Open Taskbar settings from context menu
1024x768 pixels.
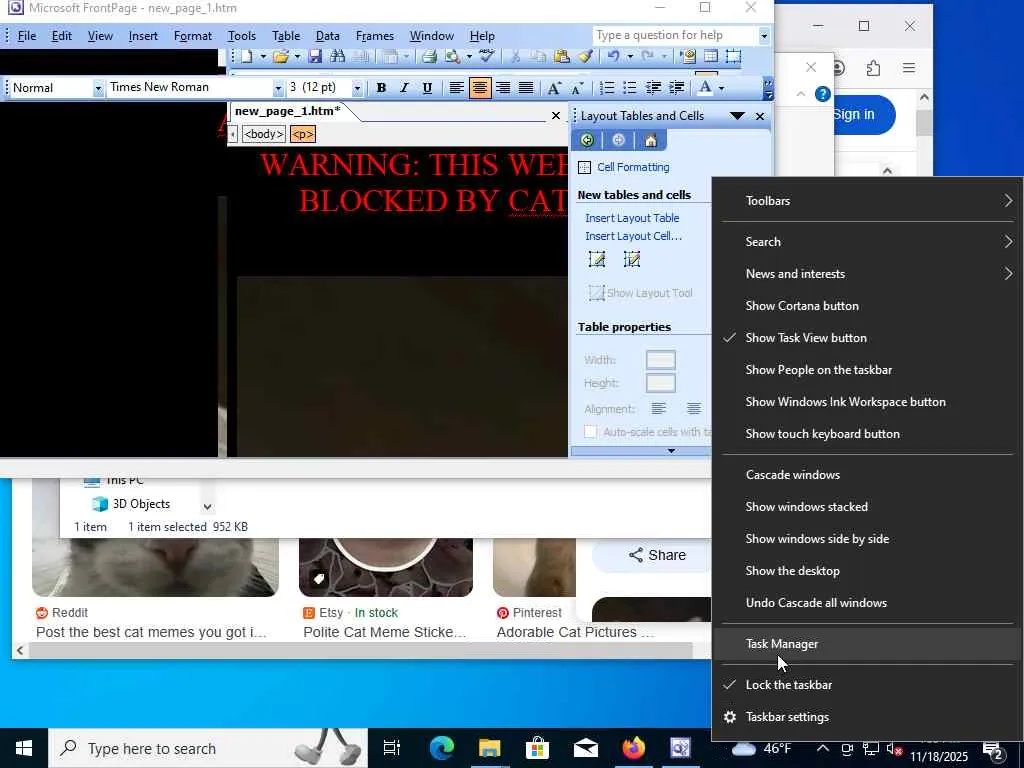867,717
